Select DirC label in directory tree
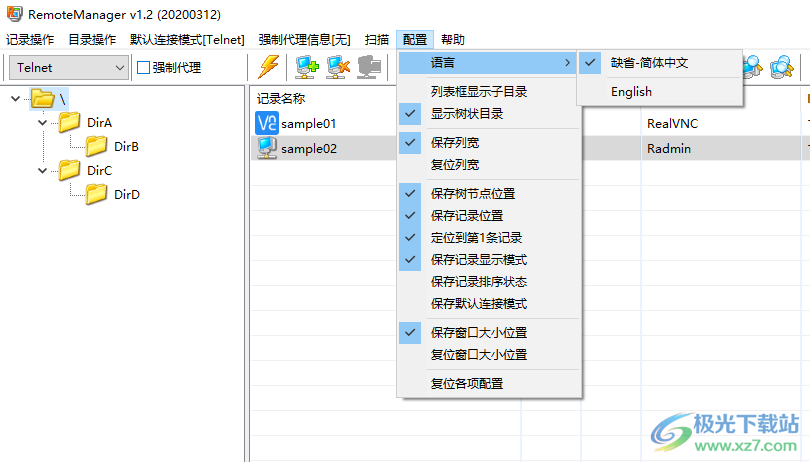Viewport: 810px width, 462px height. (x=99, y=171)
